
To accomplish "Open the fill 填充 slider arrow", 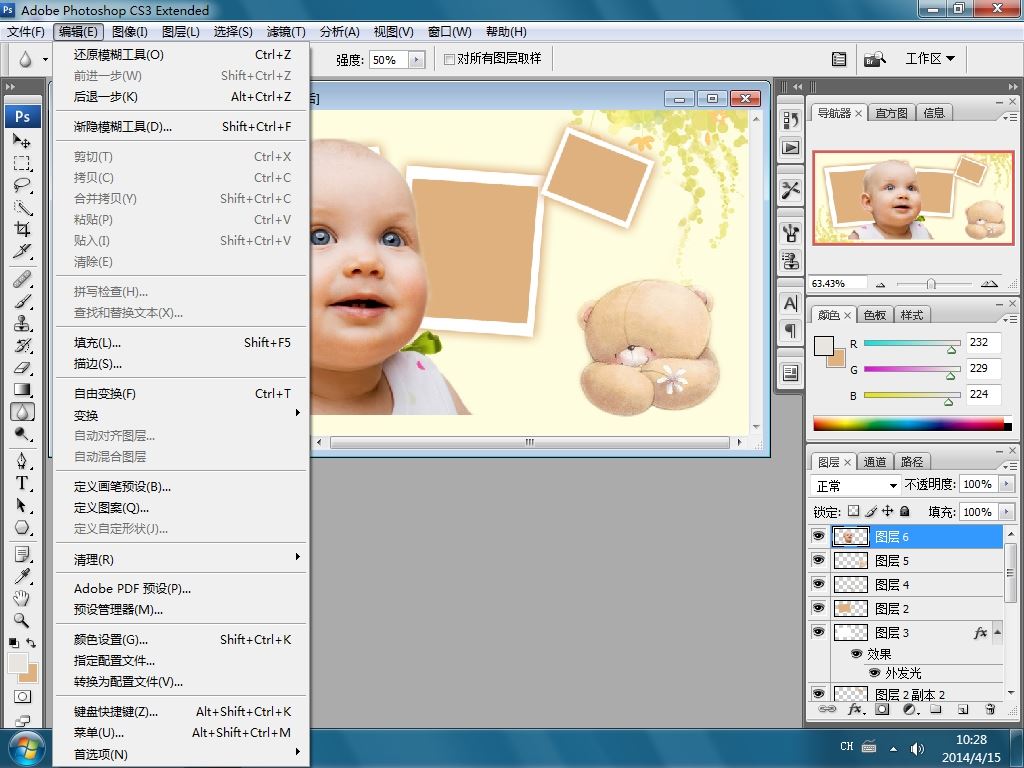I will pos(1006,511).
